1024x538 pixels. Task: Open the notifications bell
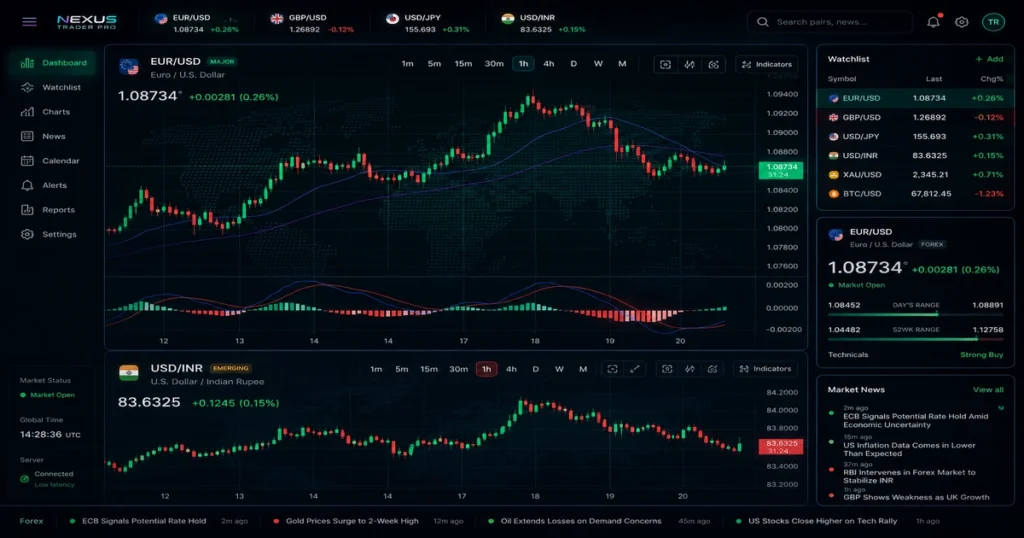pos(933,22)
